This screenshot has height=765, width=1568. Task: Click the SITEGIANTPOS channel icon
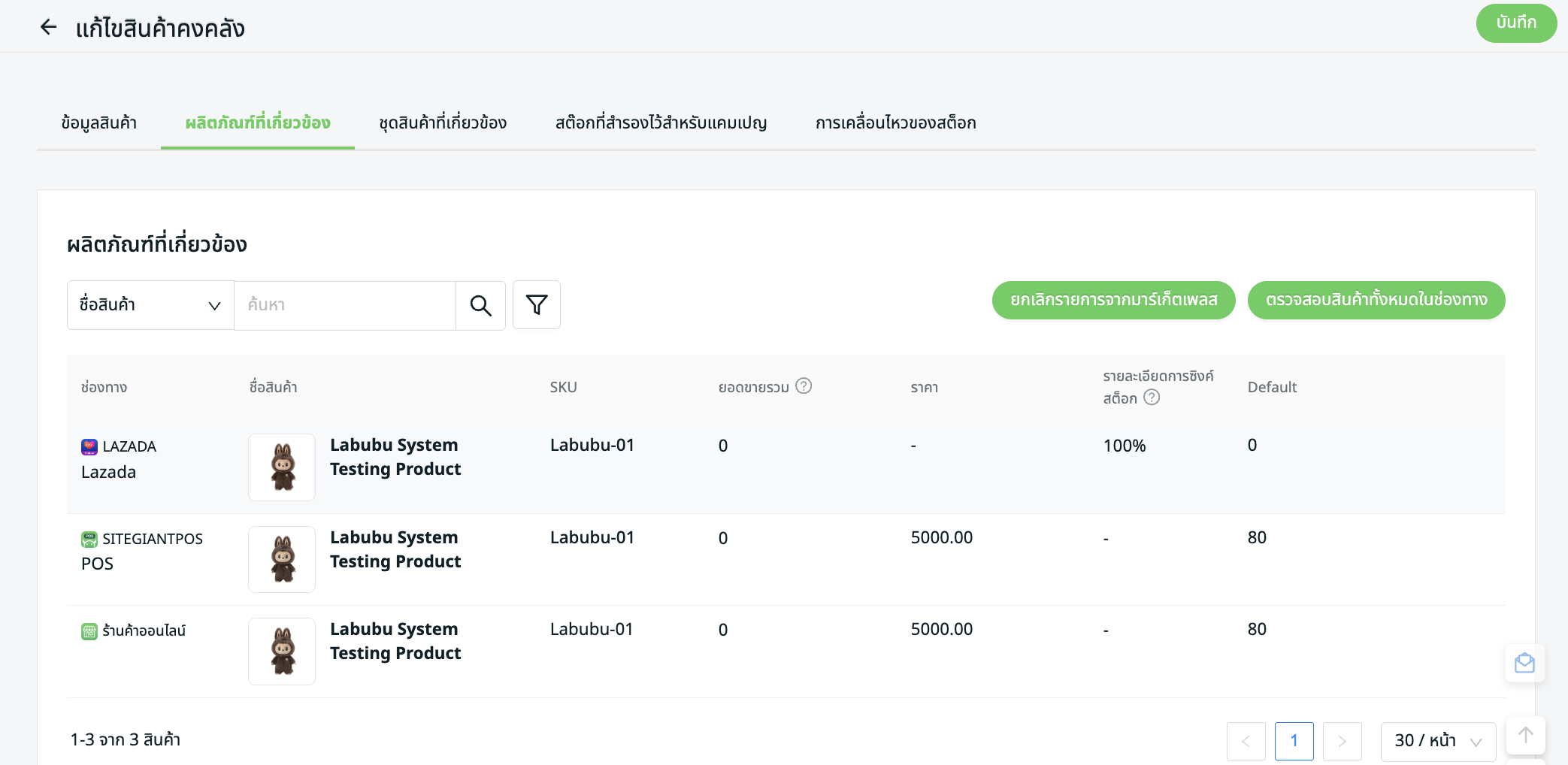[89, 540]
